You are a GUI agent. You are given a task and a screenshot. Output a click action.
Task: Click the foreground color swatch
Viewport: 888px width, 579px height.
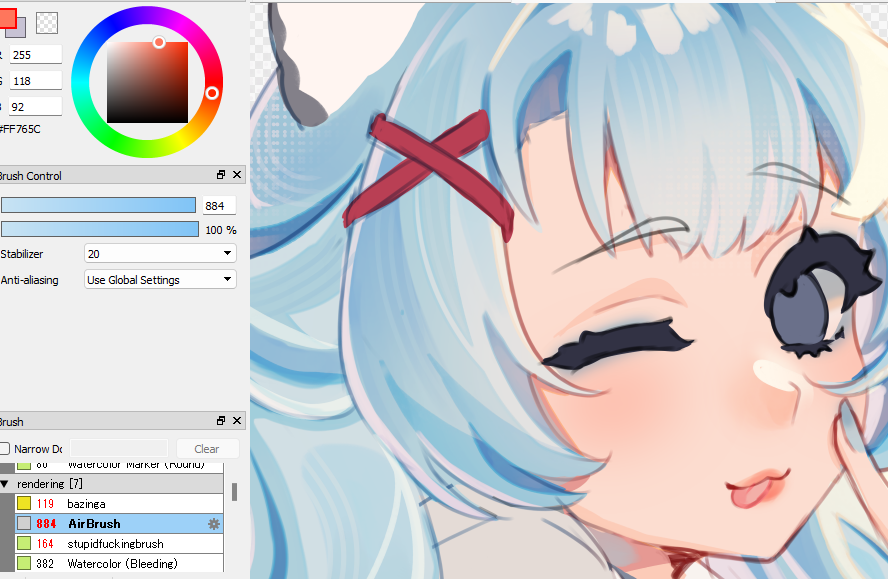[7, 18]
